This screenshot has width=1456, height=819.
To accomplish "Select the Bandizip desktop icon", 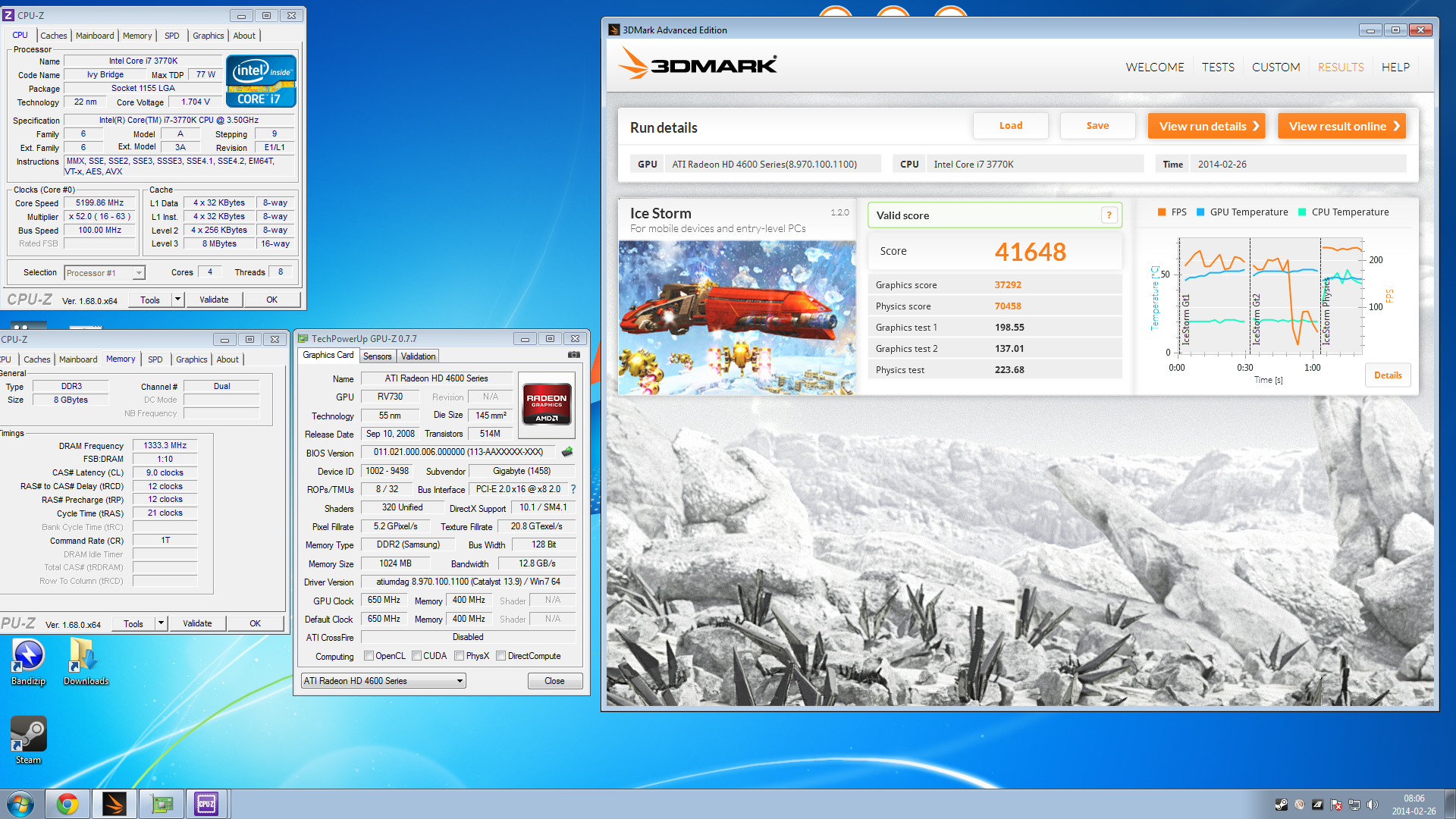I will tap(28, 661).
